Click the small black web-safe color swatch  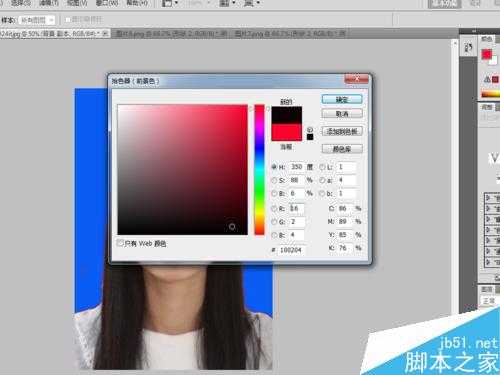pyautogui.click(x=310, y=137)
